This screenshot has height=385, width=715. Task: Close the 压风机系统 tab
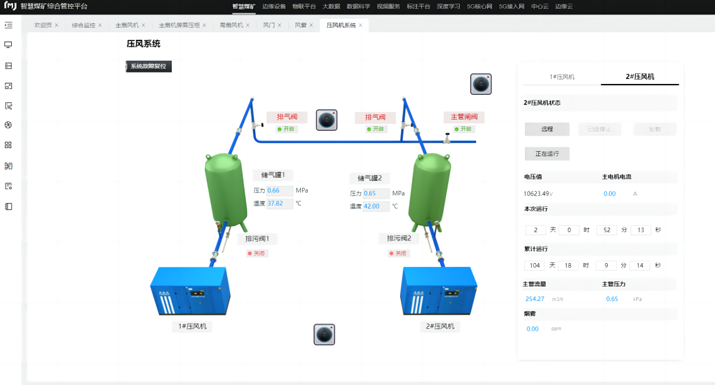point(360,25)
